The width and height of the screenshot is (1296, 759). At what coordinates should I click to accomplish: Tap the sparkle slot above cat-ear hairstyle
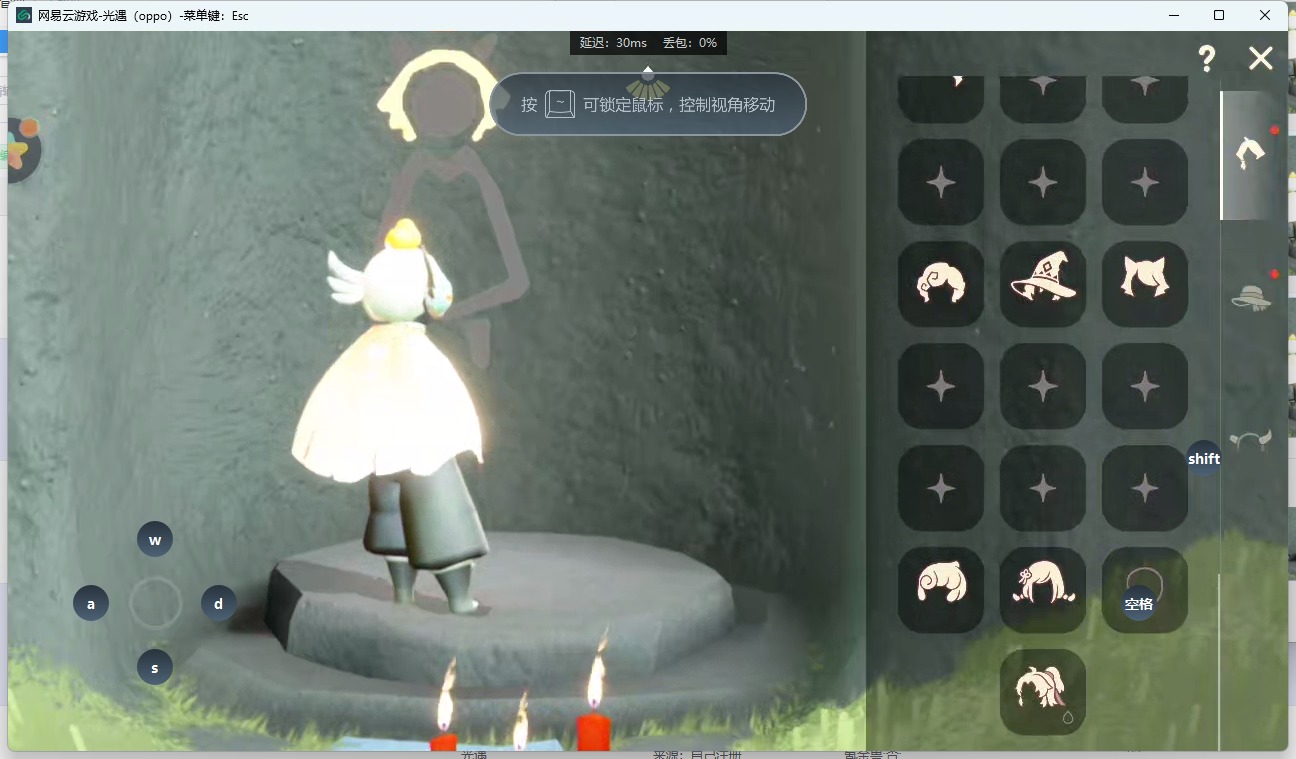click(1145, 182)
